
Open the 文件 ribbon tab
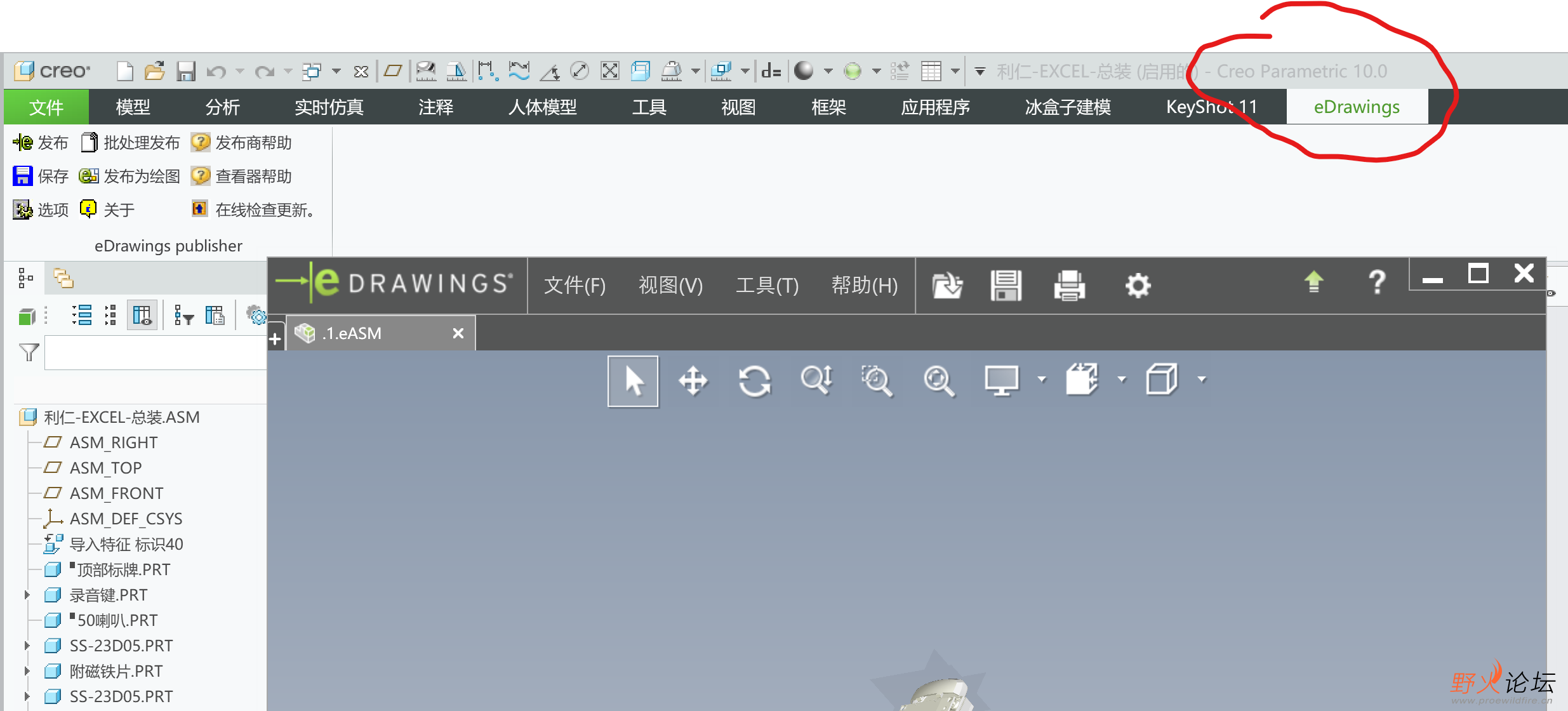(46, 107)
